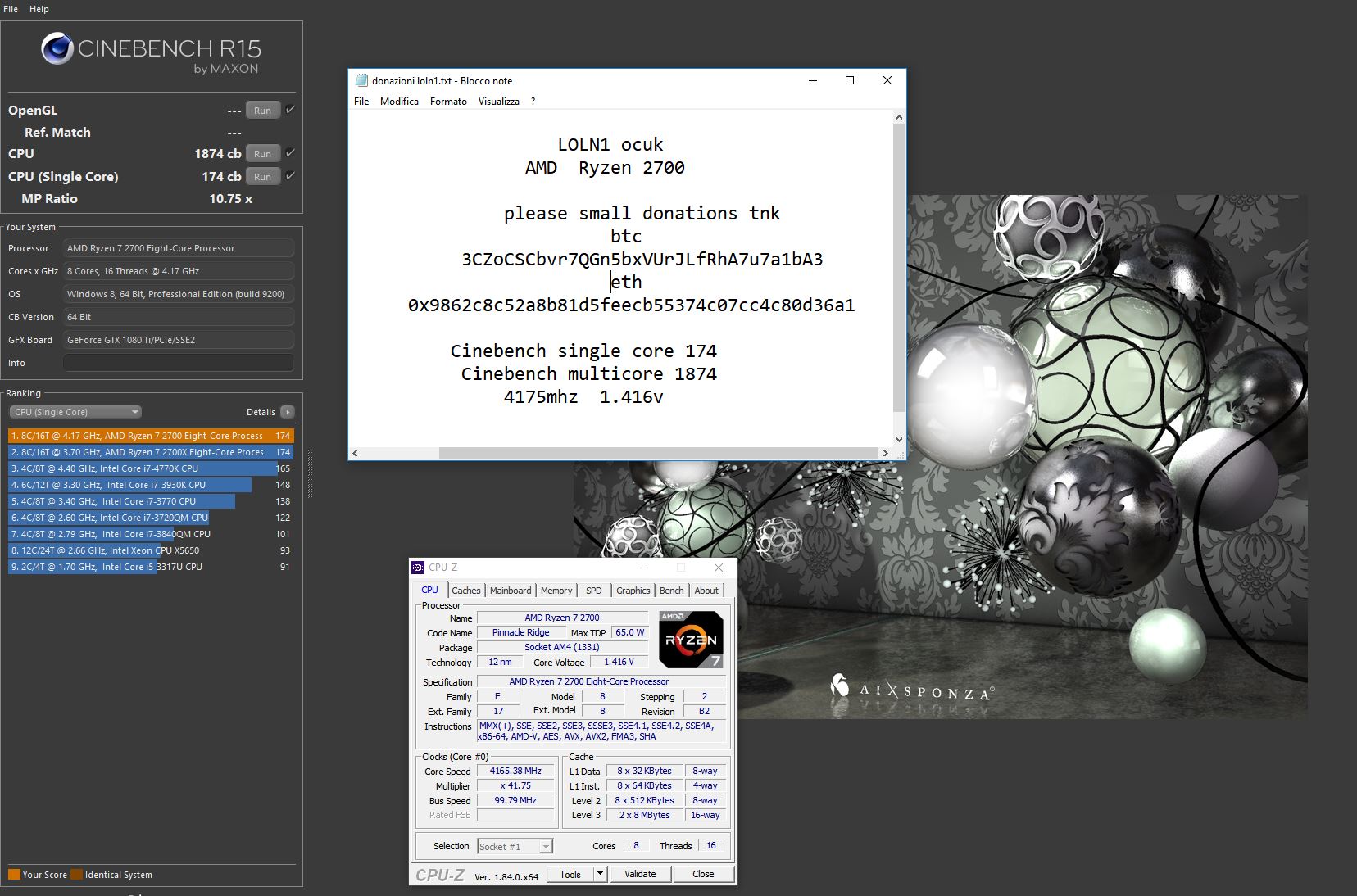The width and height of the screenshot is (1357, 896).
Task: Click the Your Score orange legend swatch
Action: pos(14,875)
